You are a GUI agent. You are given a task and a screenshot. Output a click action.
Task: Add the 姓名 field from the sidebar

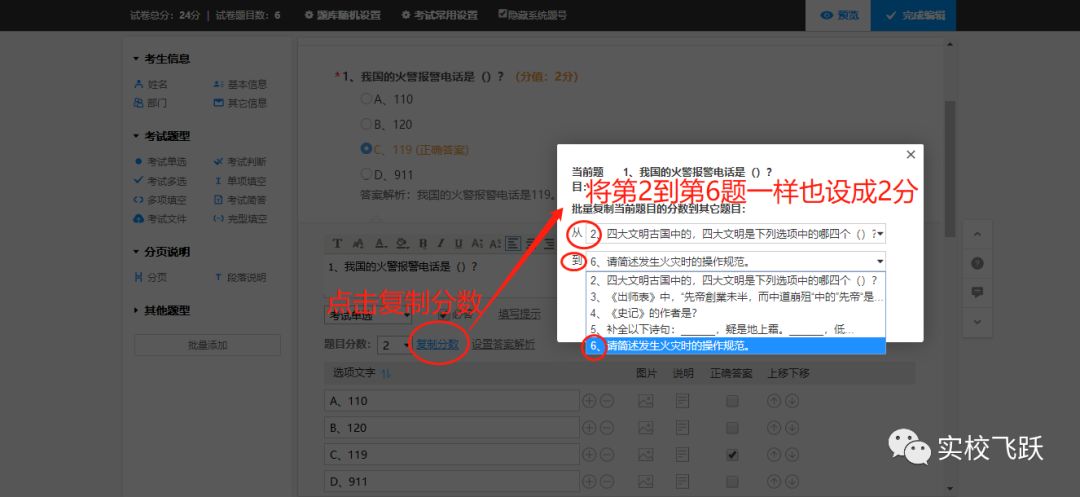(151, 85)
